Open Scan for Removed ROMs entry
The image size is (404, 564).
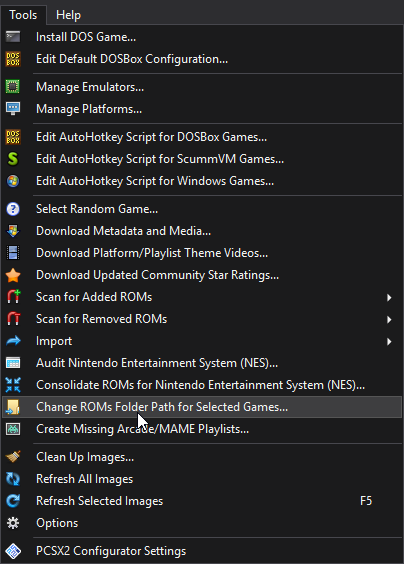click(202, 319)
